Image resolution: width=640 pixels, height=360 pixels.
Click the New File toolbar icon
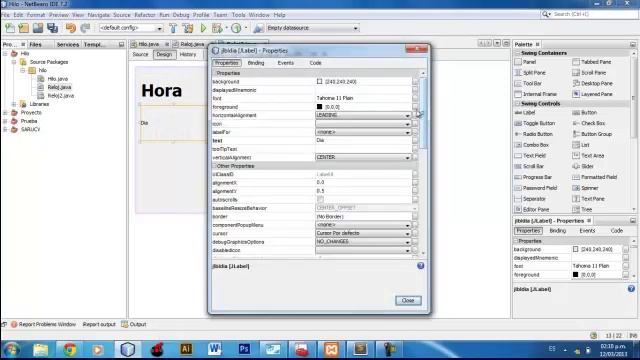click(x=10, y=28)
